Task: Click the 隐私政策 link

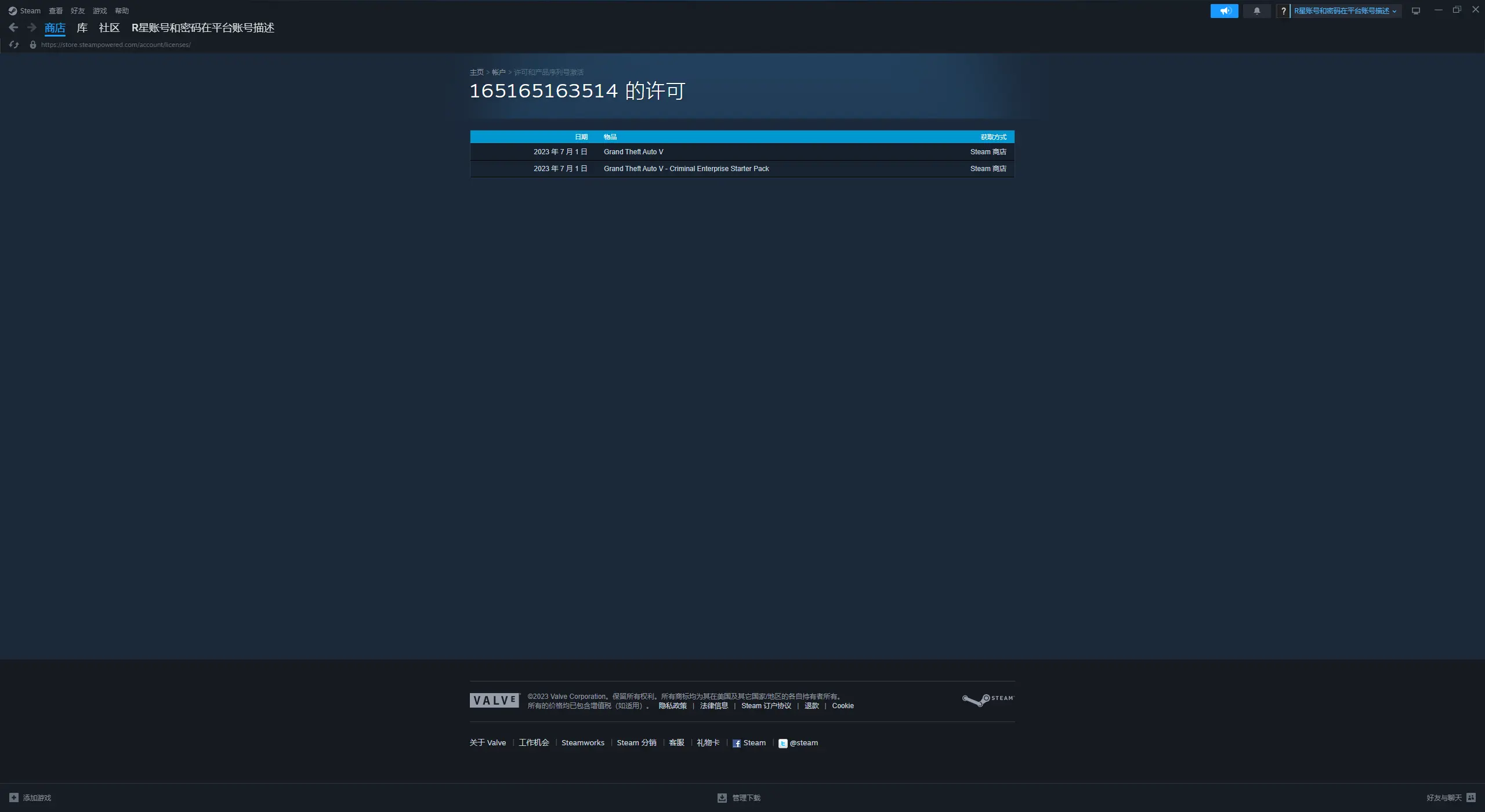Action: click(673, 706)
